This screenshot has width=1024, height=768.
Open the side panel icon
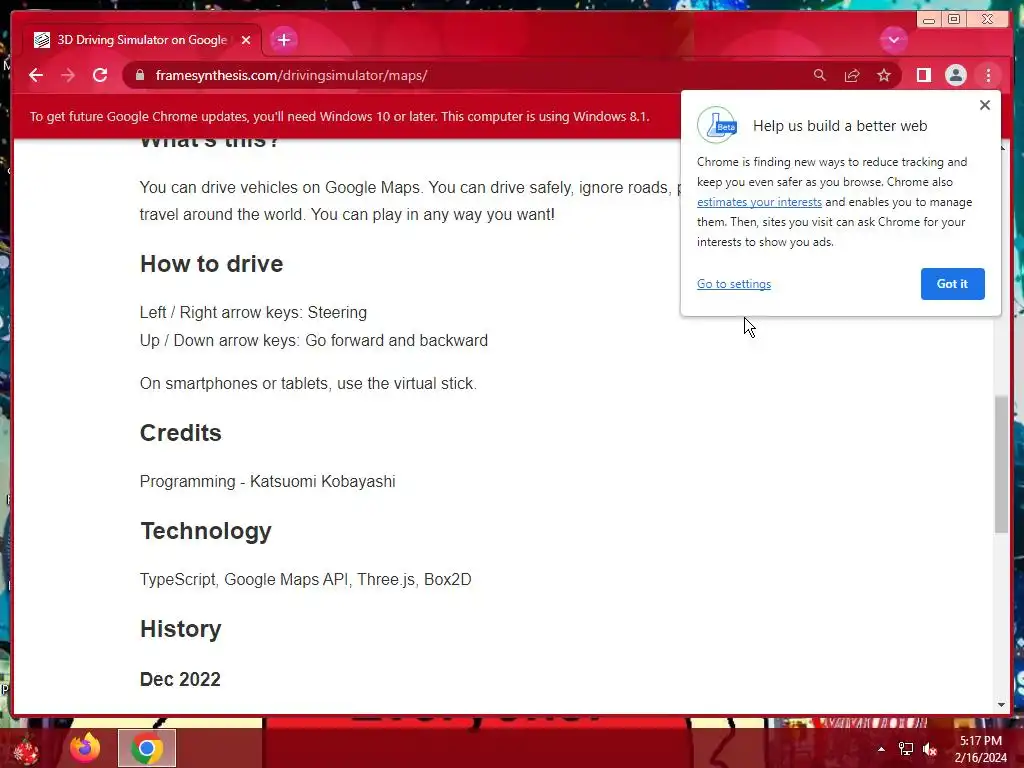923,75
